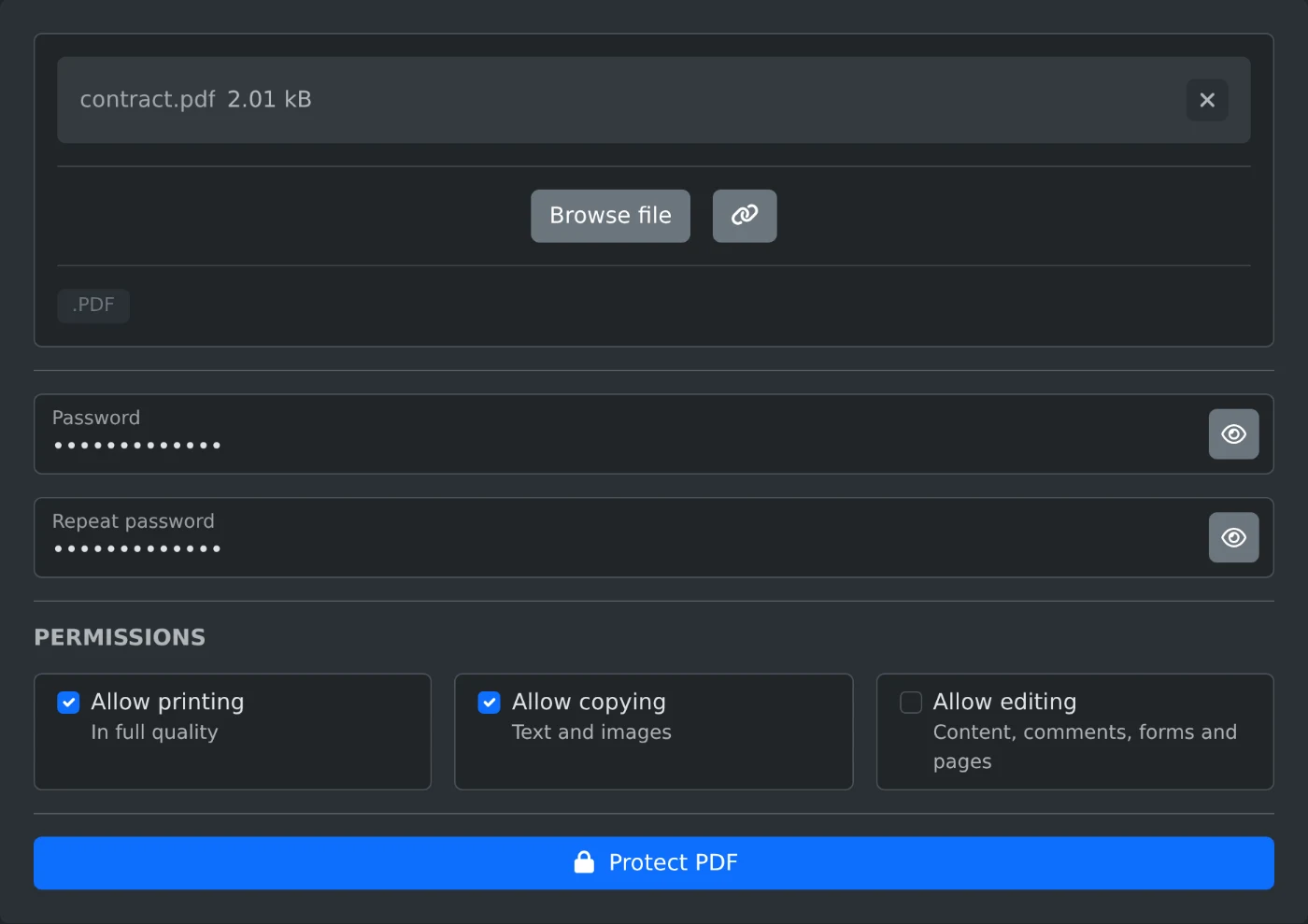
Task: Reveal the Repeat password characters
Action: 1234,537
